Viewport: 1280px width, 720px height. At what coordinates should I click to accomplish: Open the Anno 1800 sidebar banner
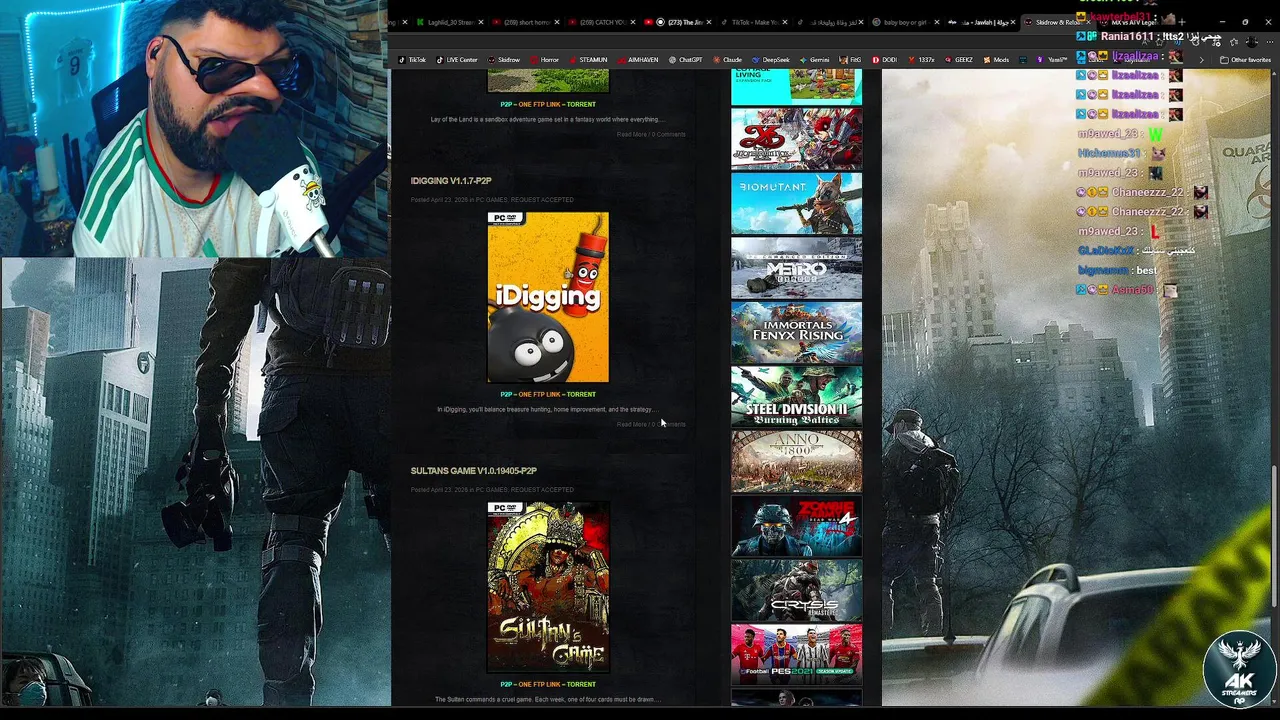click(796, 461)
